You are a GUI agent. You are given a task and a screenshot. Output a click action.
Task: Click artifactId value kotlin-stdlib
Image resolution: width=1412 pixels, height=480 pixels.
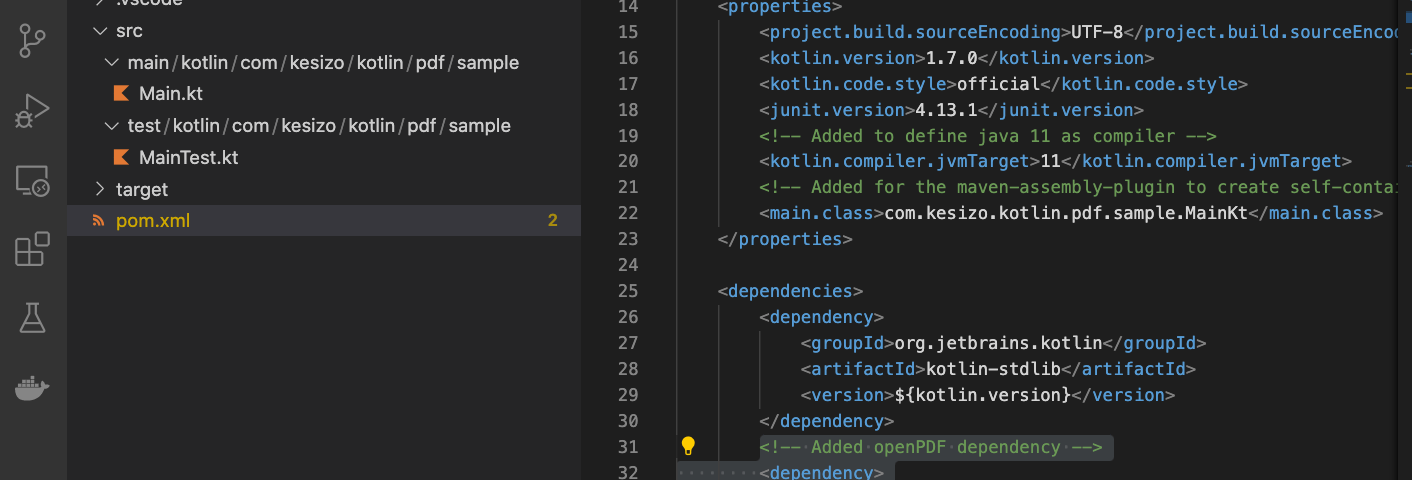click(993, 369)
